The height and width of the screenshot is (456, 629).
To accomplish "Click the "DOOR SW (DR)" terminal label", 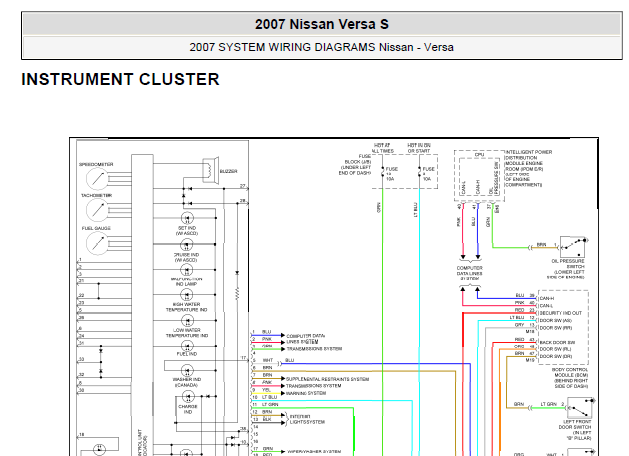I will (x=556, y=356).
